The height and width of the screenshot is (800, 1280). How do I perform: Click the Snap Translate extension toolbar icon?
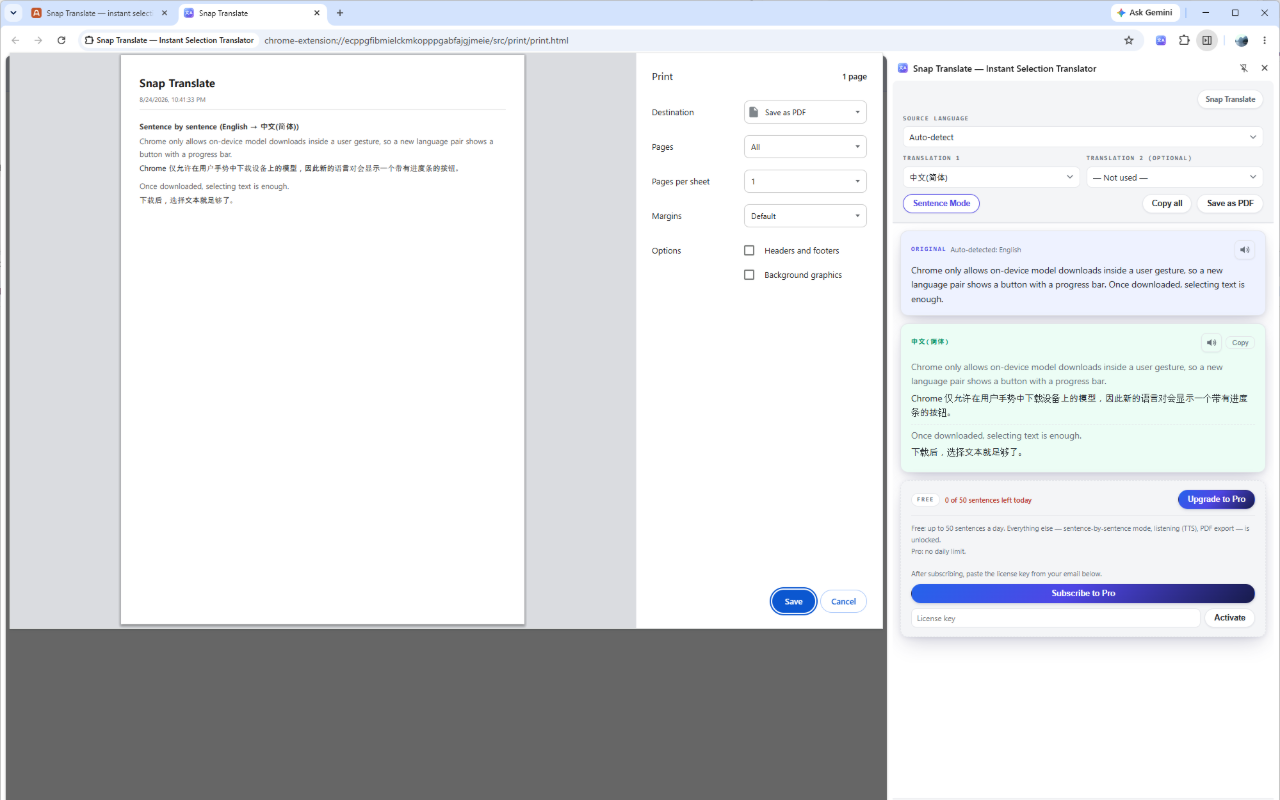tap(1161, 40)
